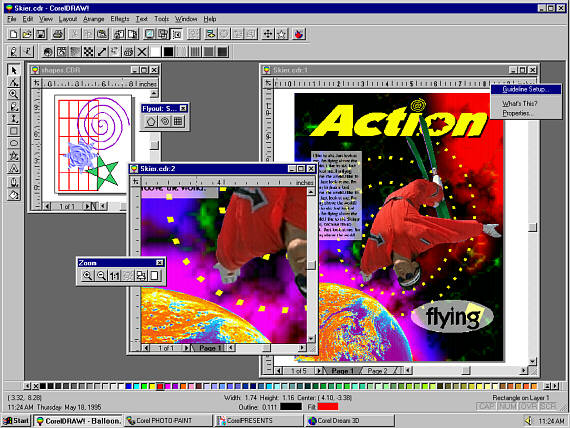This screenshot has height=428, width=570.
Task: Open the Windows Start button
Action: 16,421
